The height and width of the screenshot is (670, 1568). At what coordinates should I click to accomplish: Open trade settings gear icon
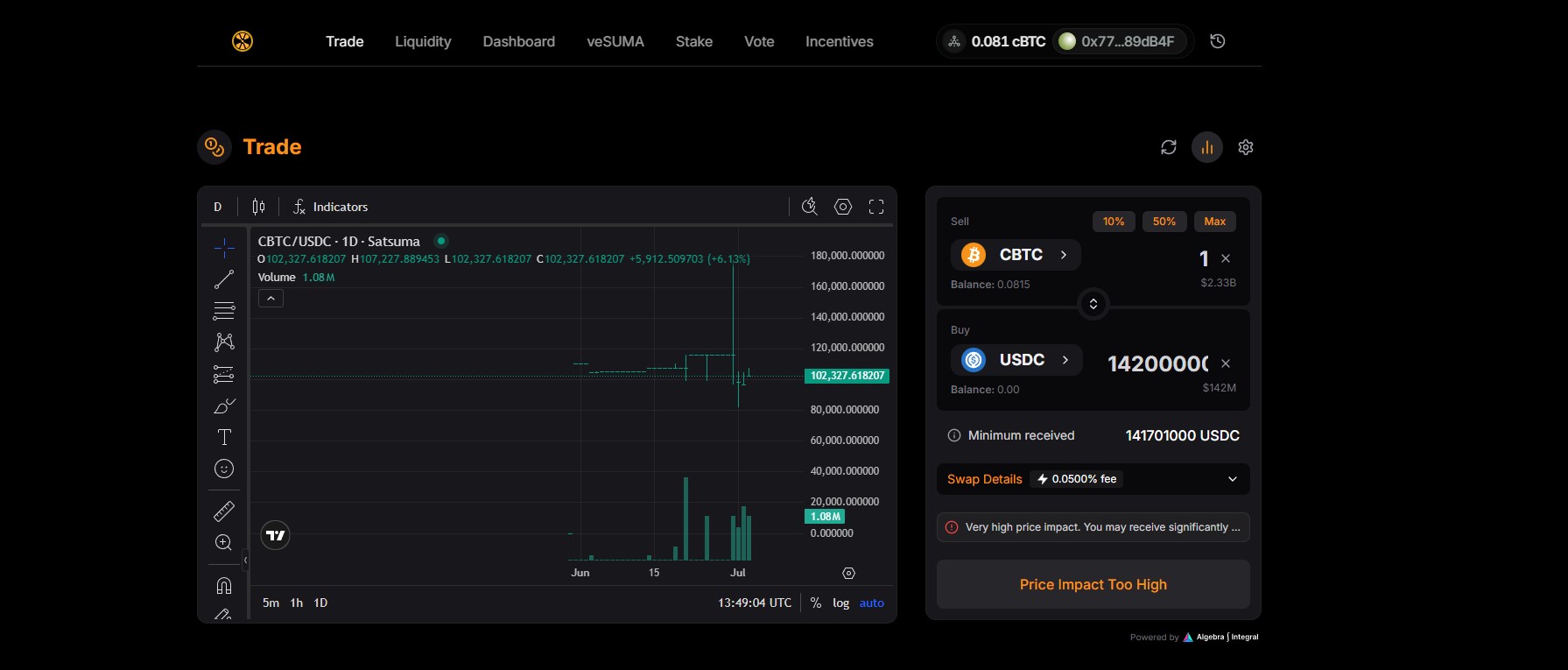(x=1245, y=147)
